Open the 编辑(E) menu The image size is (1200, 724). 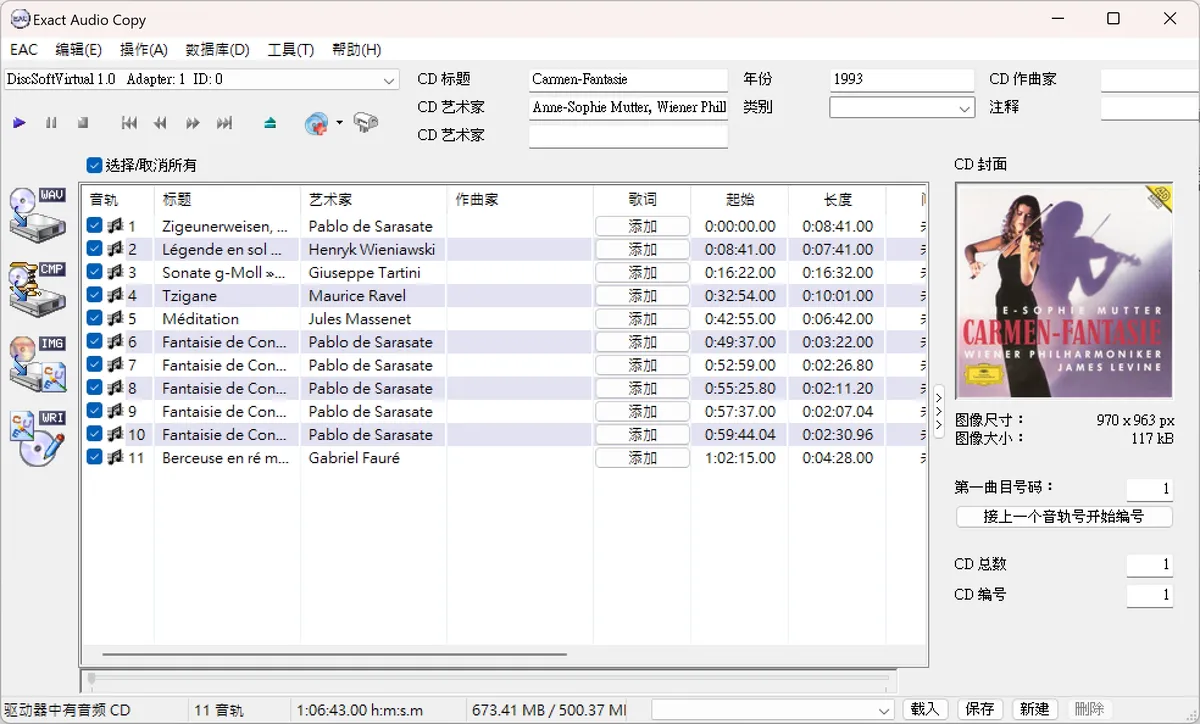79,50
